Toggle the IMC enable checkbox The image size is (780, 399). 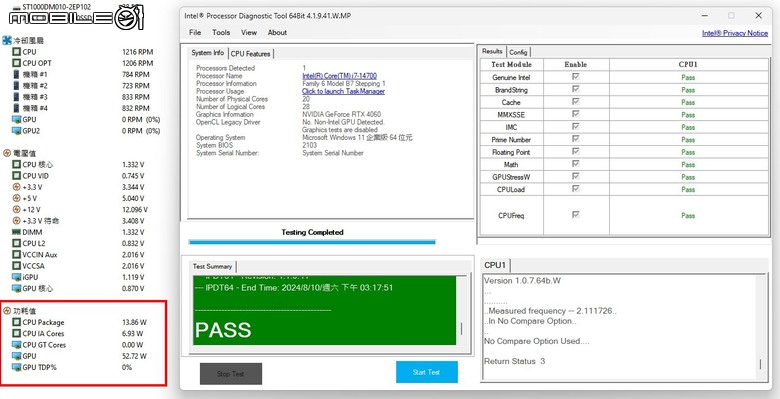pos(576,126)
